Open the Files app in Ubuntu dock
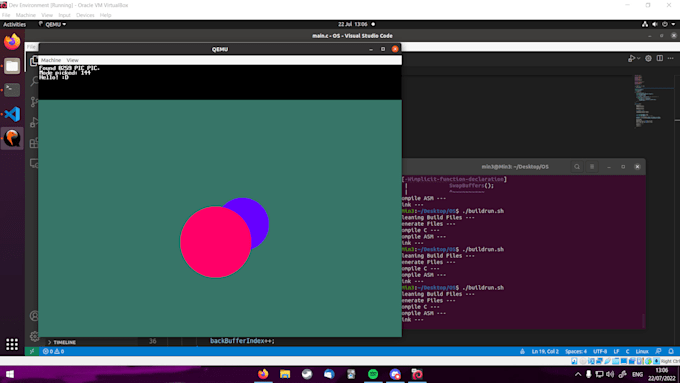Screen dimensions: 680x383 (x=12, y=66)
